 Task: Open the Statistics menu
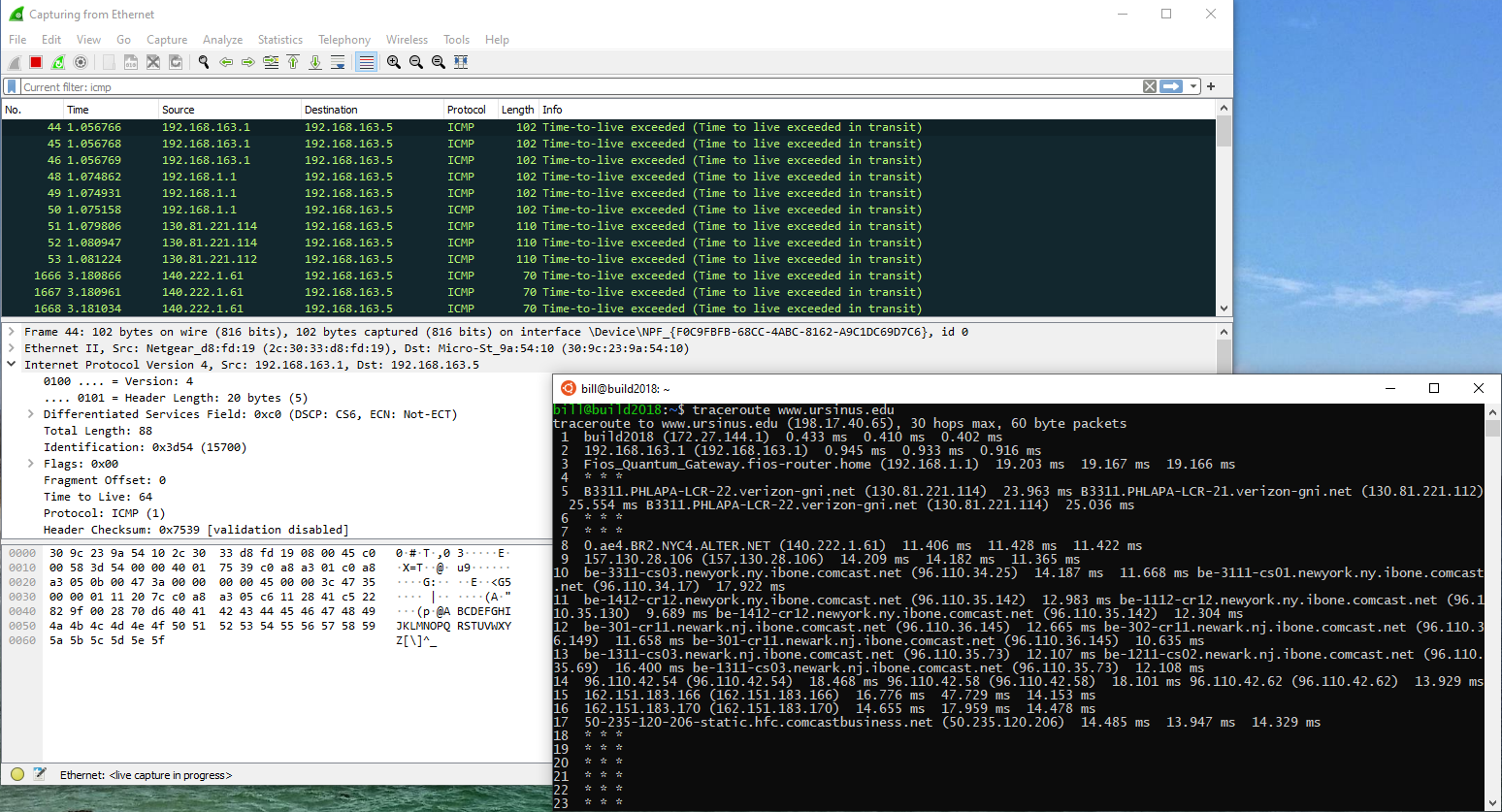pyautogui.click(x=279, y=40)
